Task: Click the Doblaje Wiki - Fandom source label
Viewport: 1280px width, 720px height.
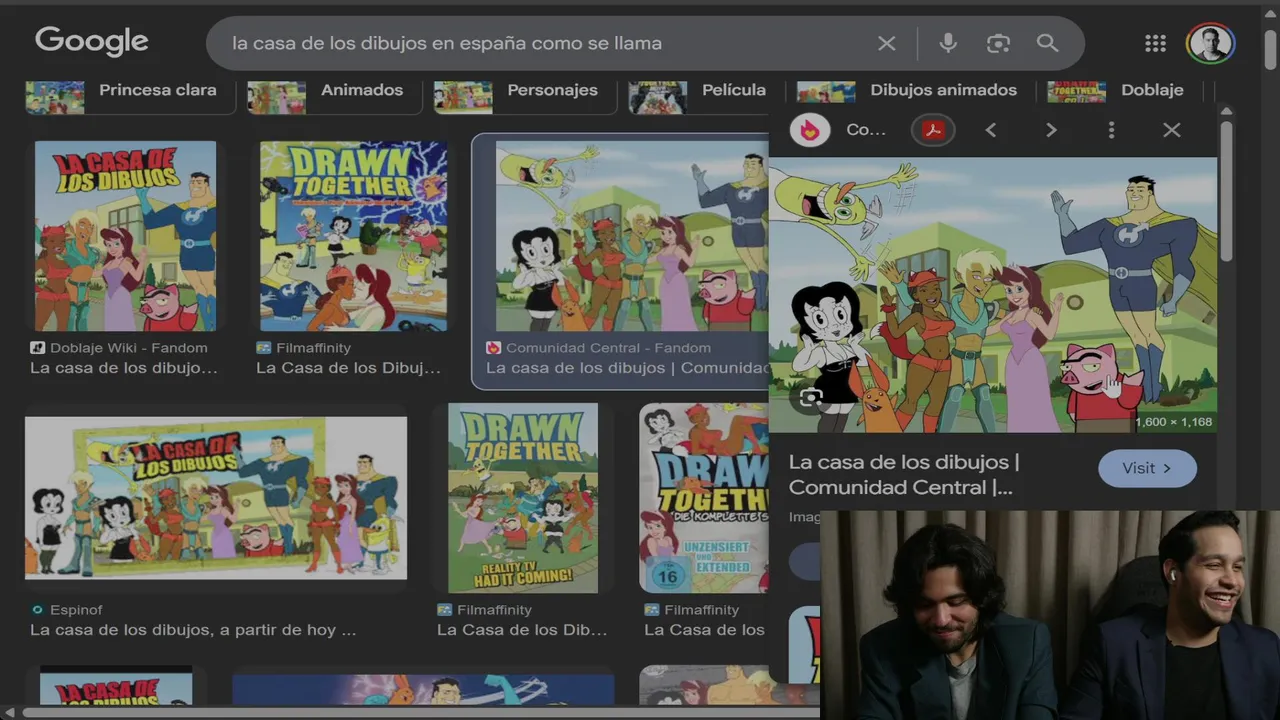Action: [x=129, y=348]
